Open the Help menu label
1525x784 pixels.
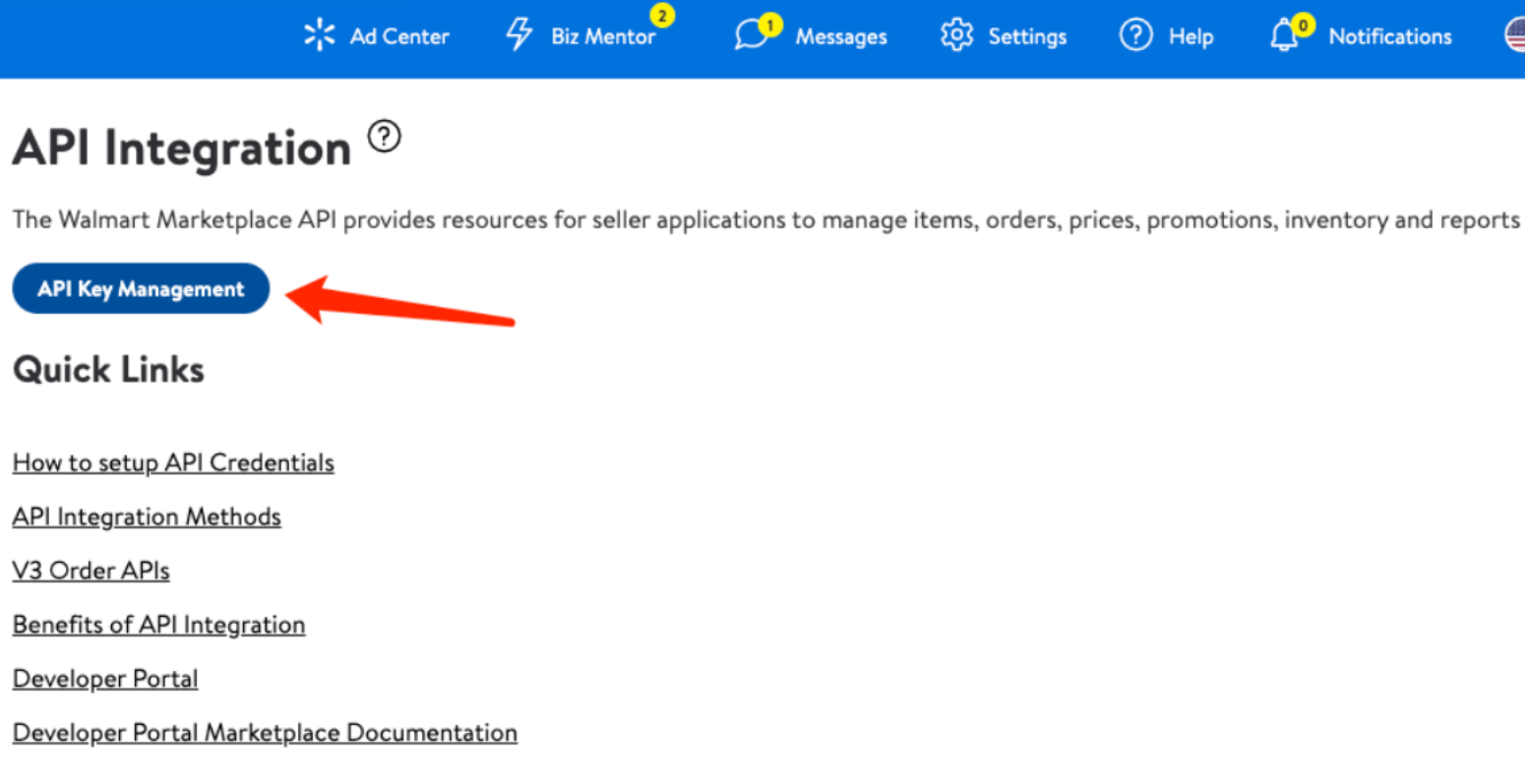(1190, 36)
